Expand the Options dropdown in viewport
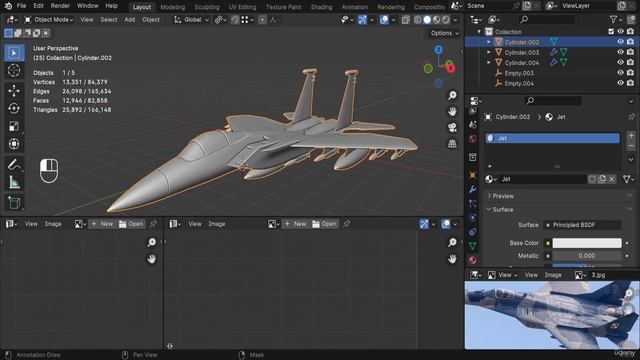 click(x=444, y=33)
